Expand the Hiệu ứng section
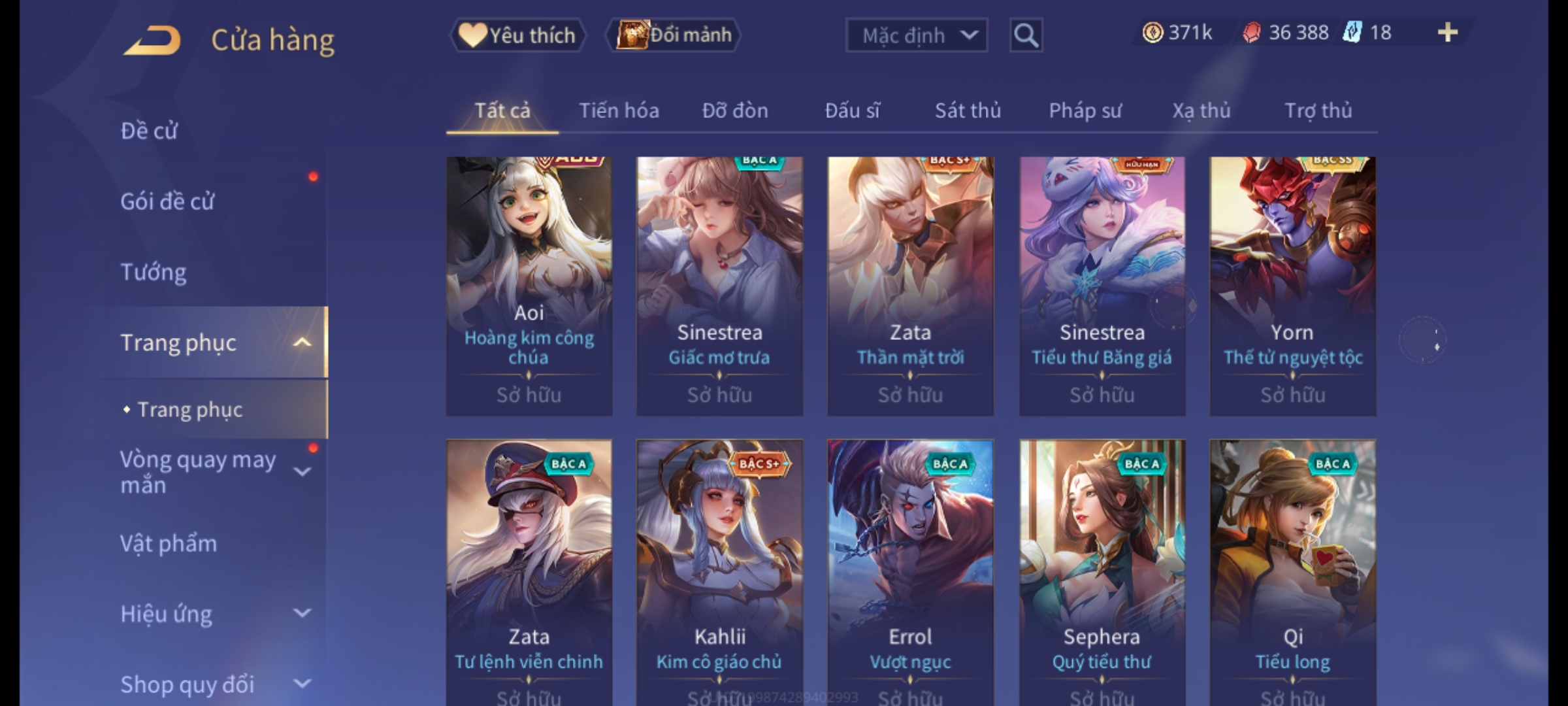This screenshot has height=706, width=1568. (x=302, y=613)
